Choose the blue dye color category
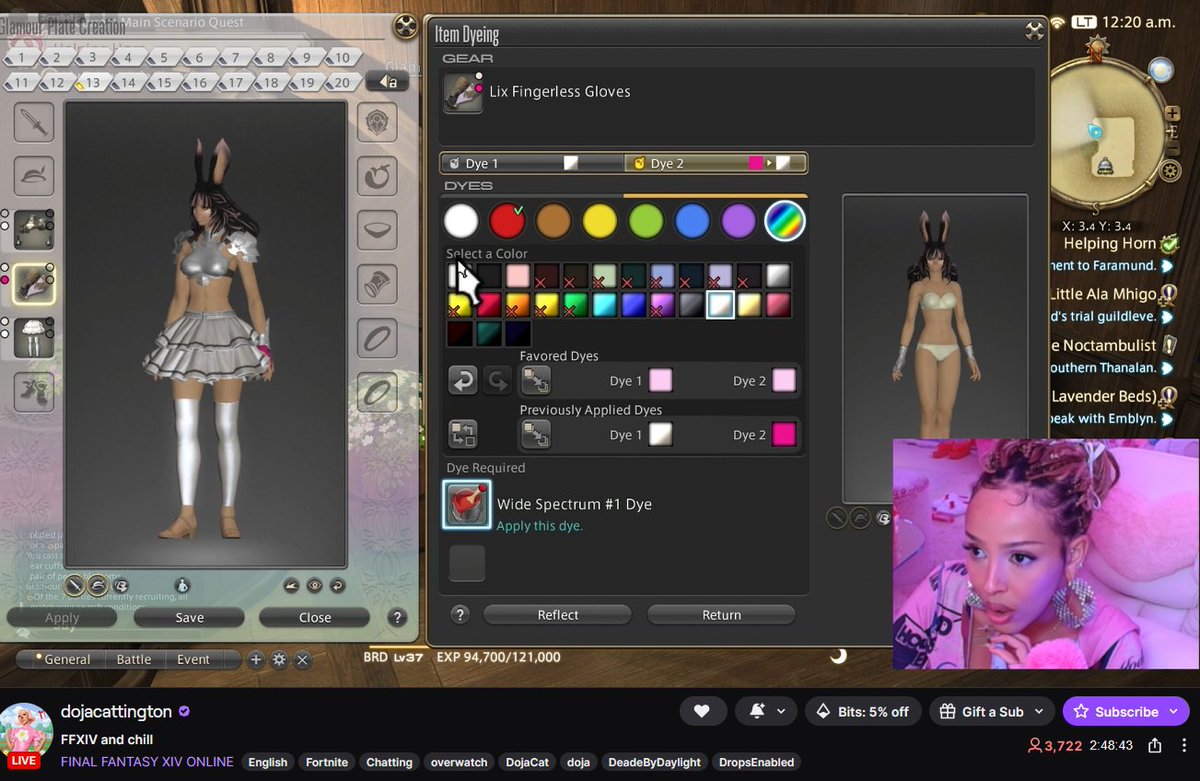 point(692,221)
